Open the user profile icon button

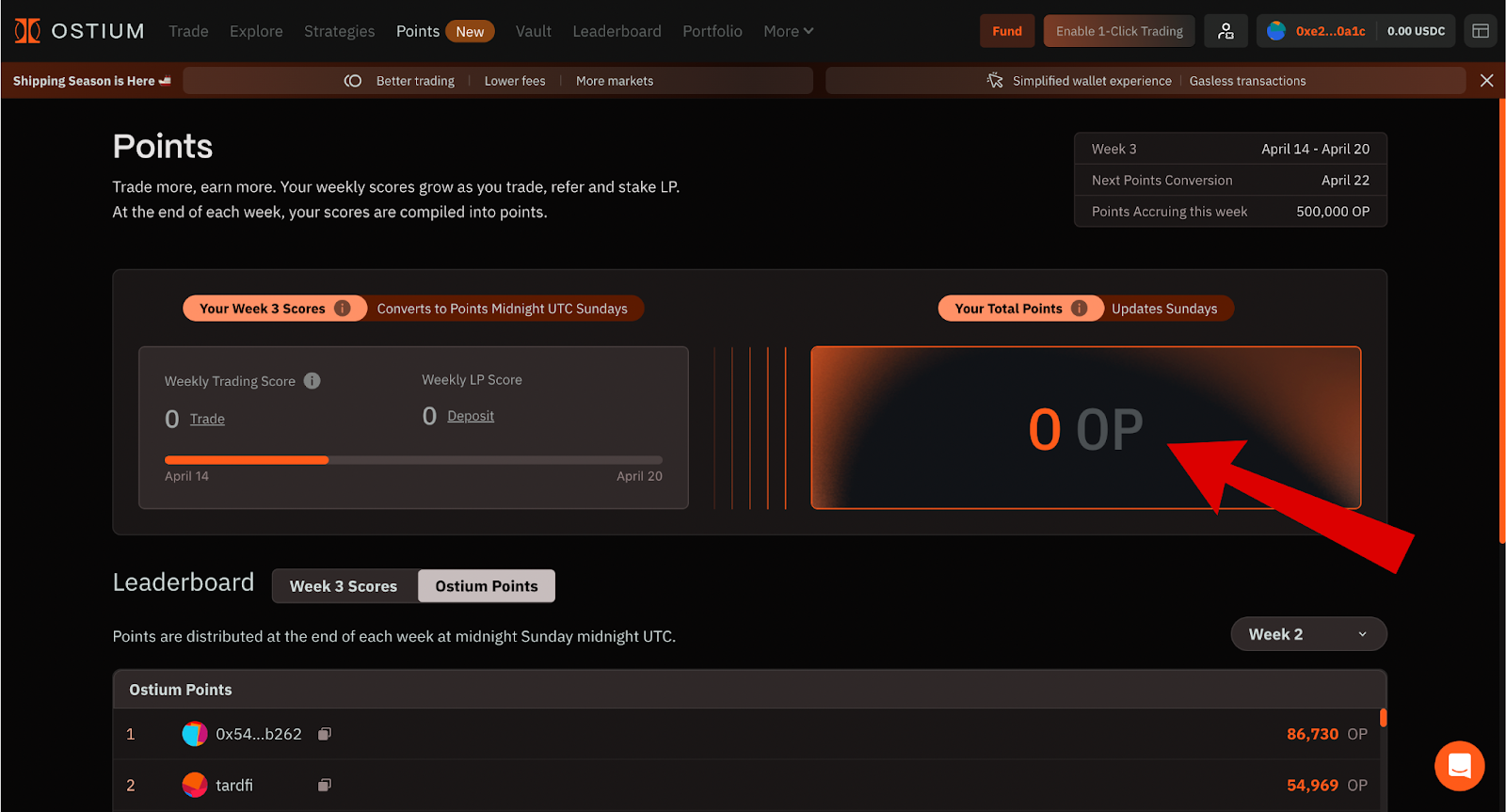coord(1226,31)
